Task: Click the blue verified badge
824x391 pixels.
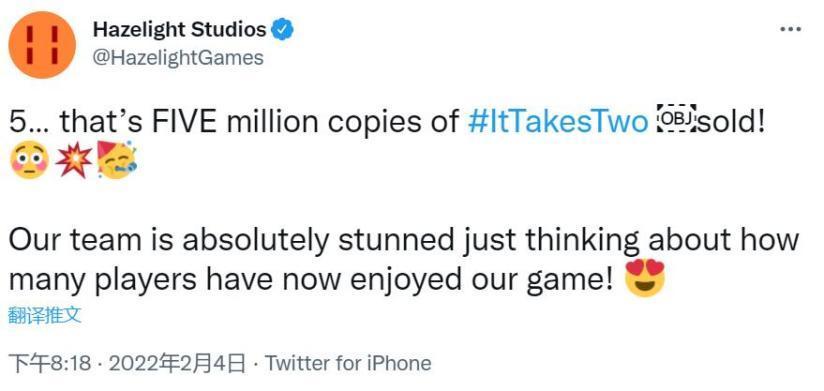Action: click(x=282, y=29)
